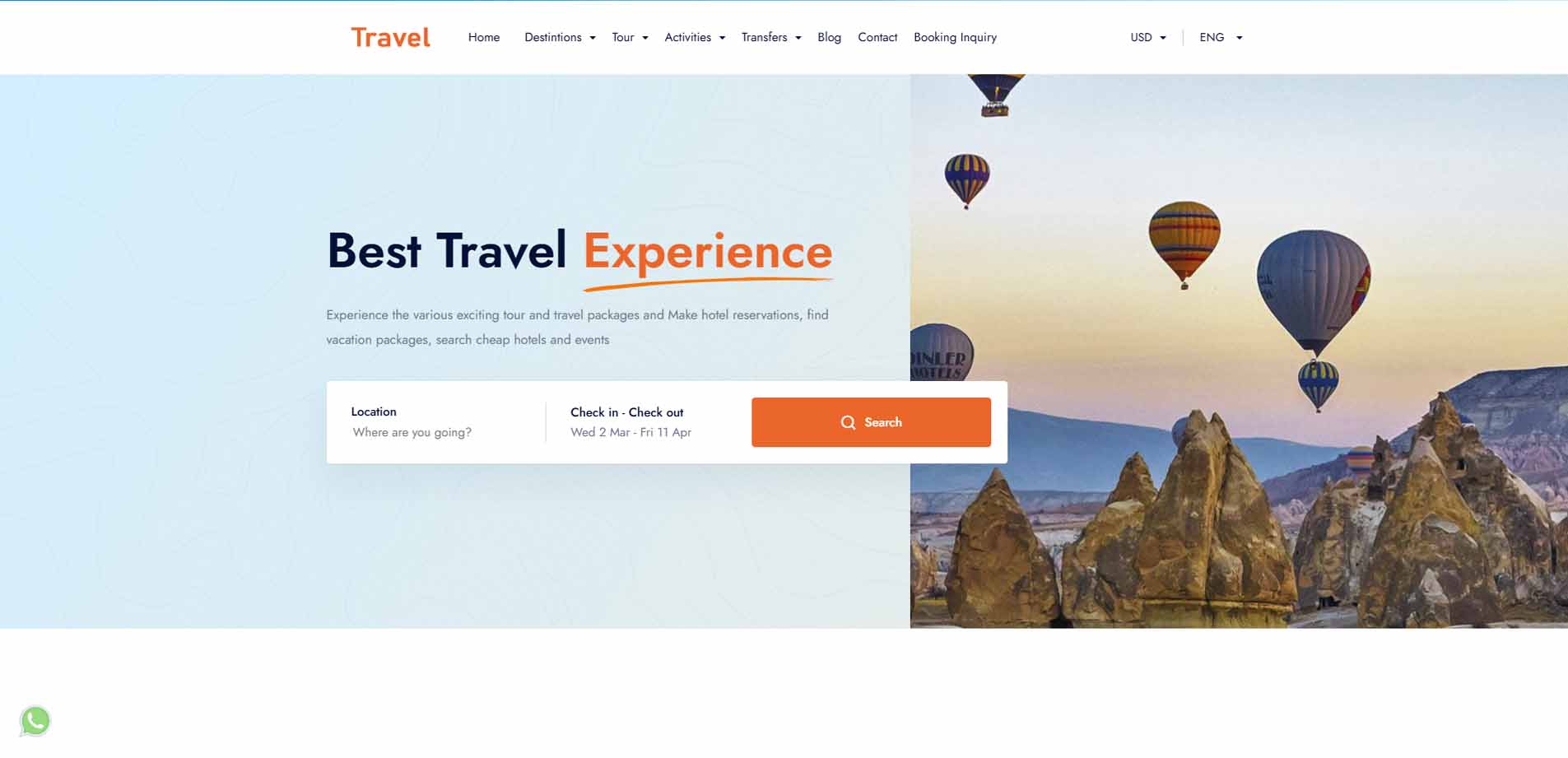Change currency with the USD selector
The width and height of the screenshot is (1568, 758).
pyautogui.click(x=1148, y=37)
